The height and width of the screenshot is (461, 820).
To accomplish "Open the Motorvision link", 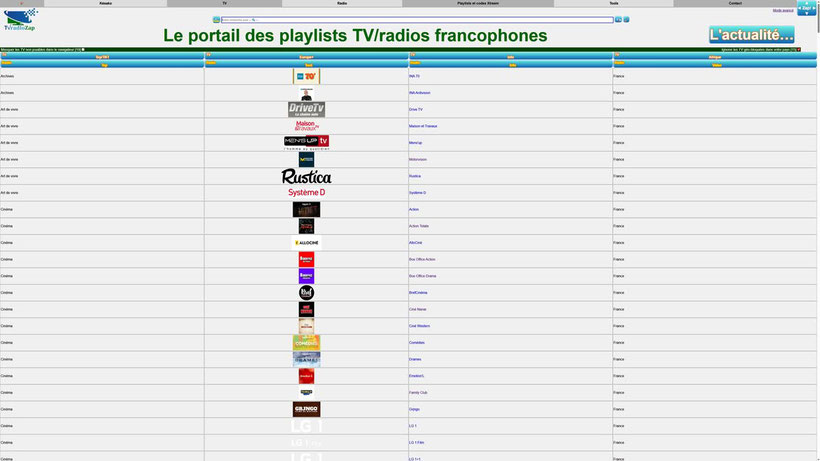I will [x=418, y=159].
